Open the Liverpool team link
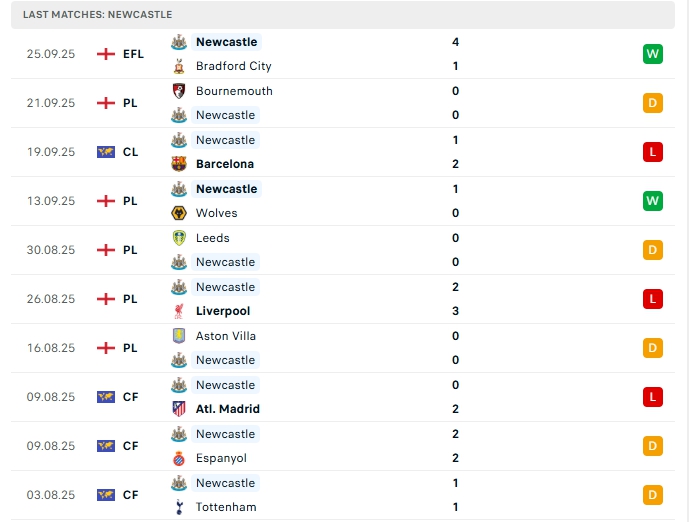This screenshot has height=522, width=689. click(x=223, y=311)
